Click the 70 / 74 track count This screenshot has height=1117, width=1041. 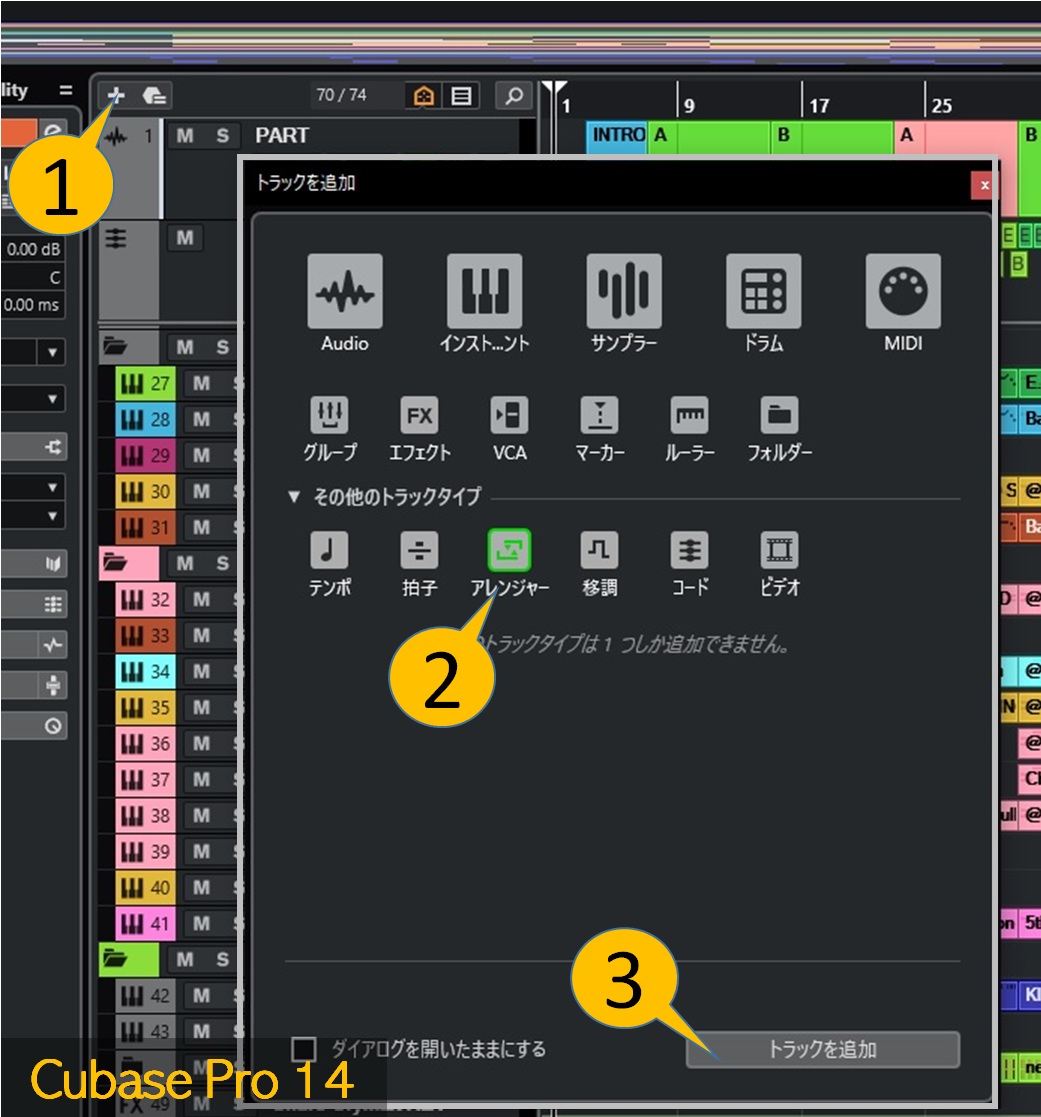point(341,95)
